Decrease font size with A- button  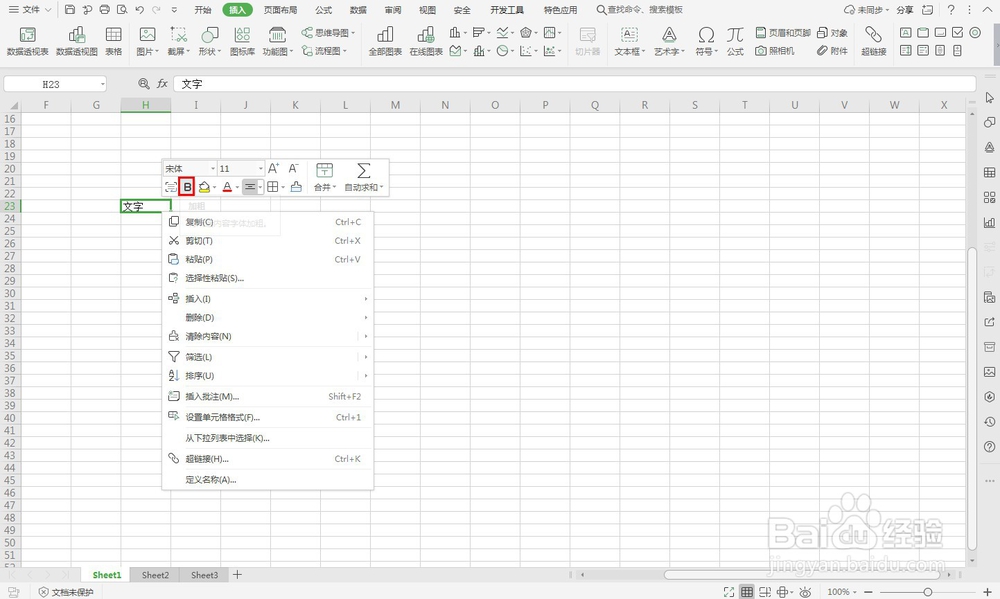click(293, 168)
